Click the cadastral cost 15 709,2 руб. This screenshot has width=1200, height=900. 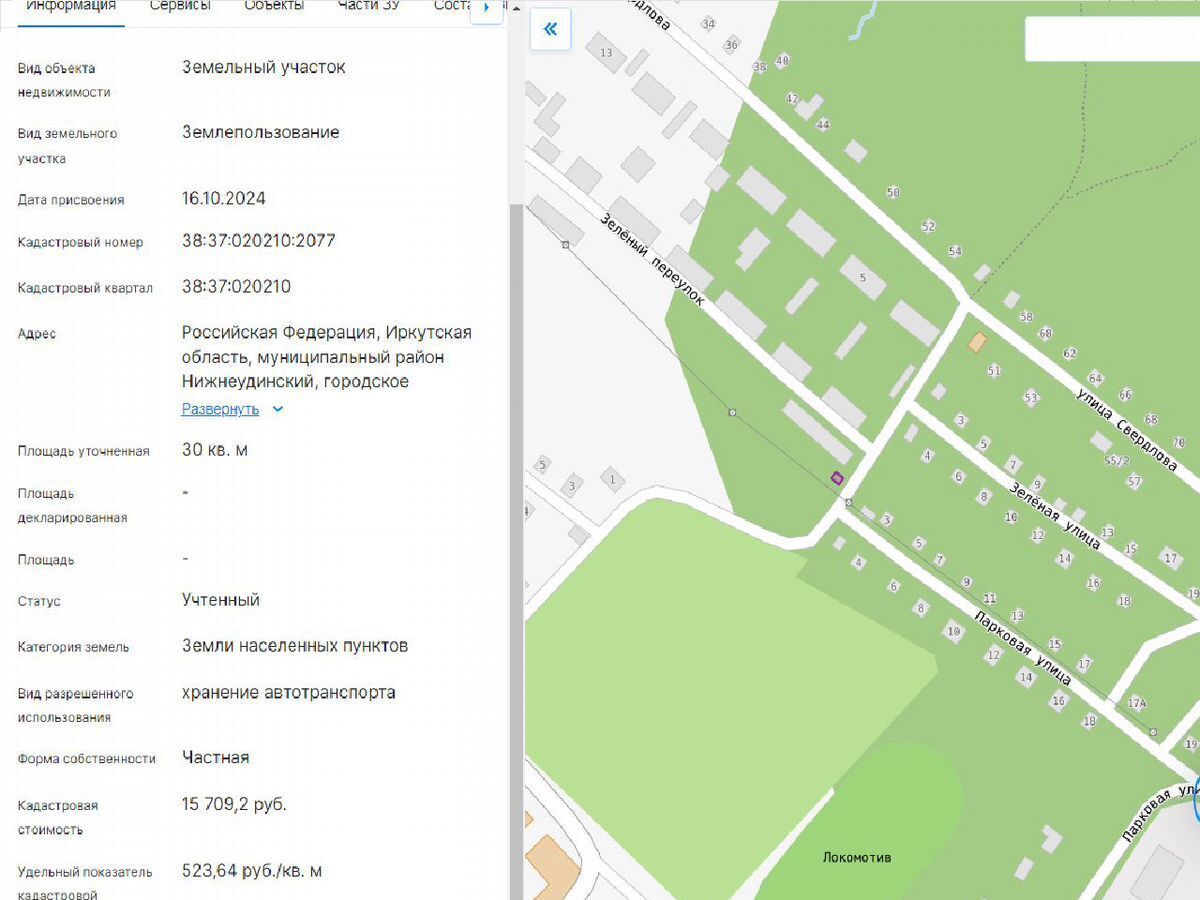(234, 804)
